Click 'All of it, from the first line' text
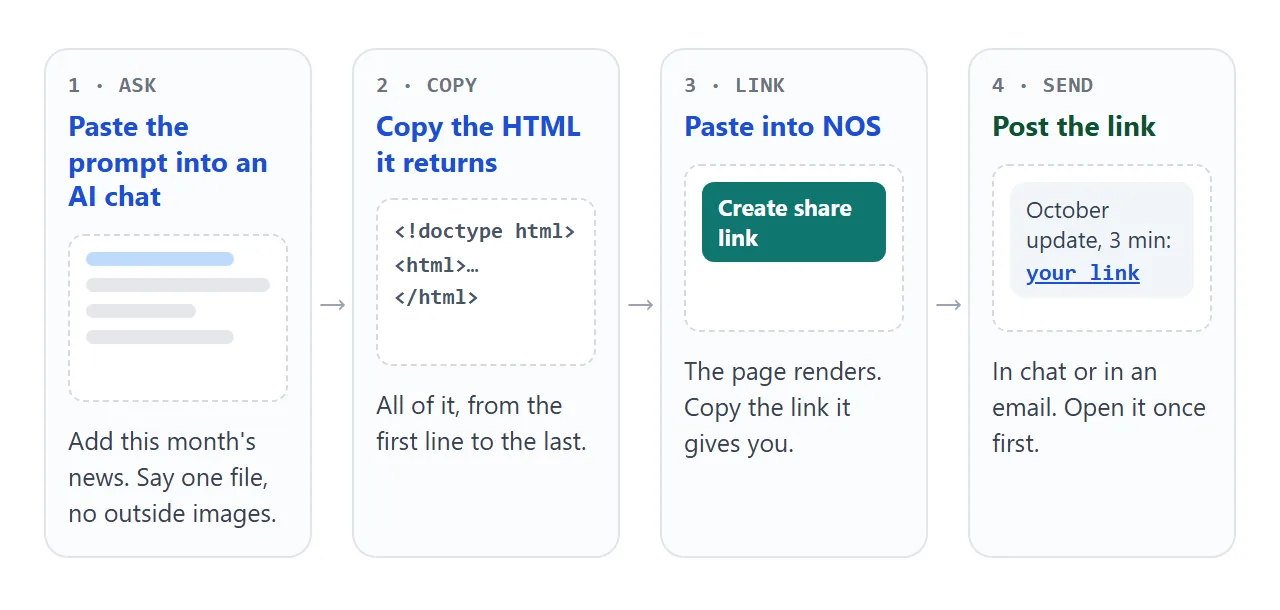The image size is (1280, 610). 481,423
